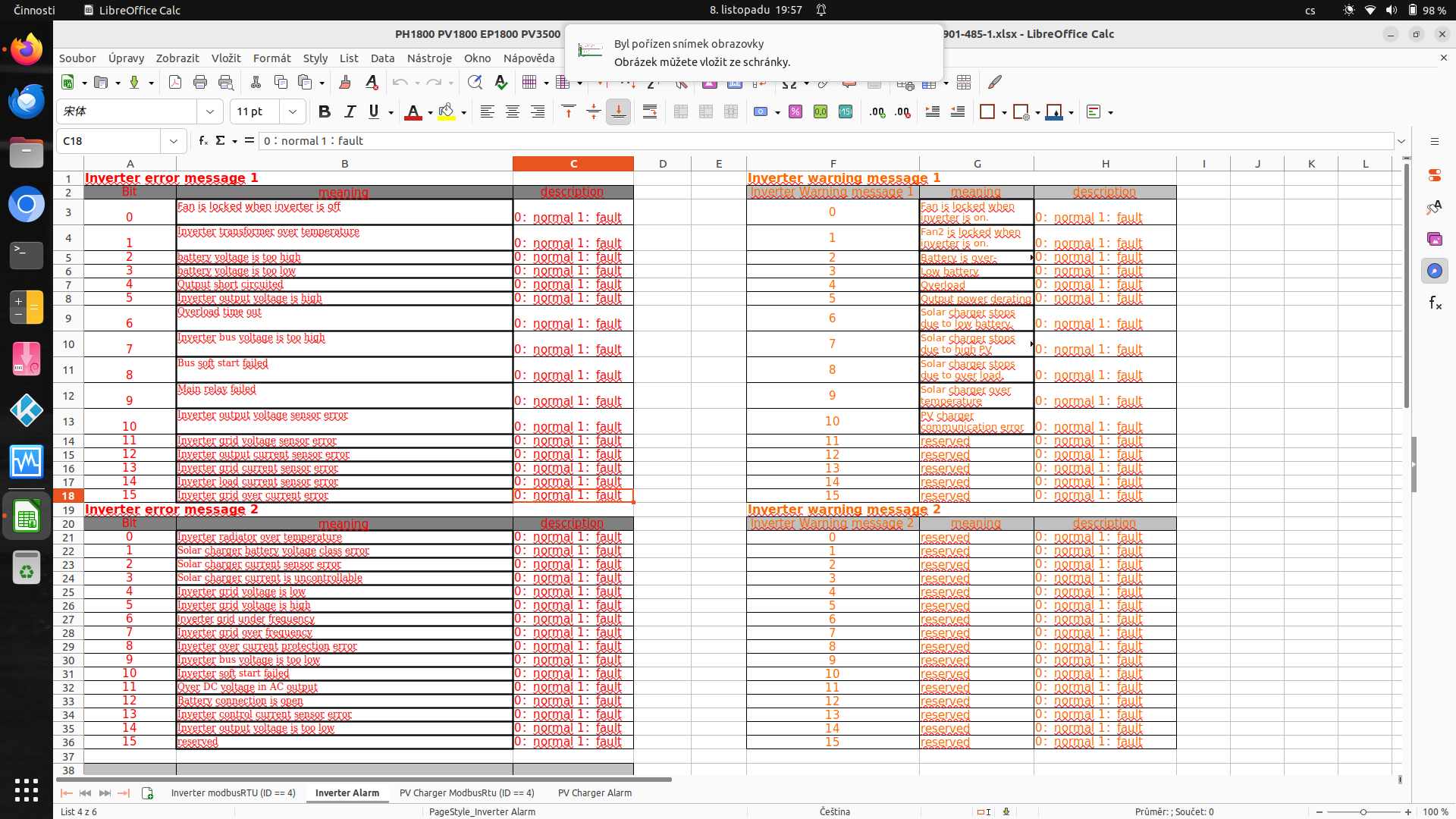This screenshot has height=819, width=1456.
Task: Click the Clone Formatting paintbrush icon
Action: tap(345, 83)
